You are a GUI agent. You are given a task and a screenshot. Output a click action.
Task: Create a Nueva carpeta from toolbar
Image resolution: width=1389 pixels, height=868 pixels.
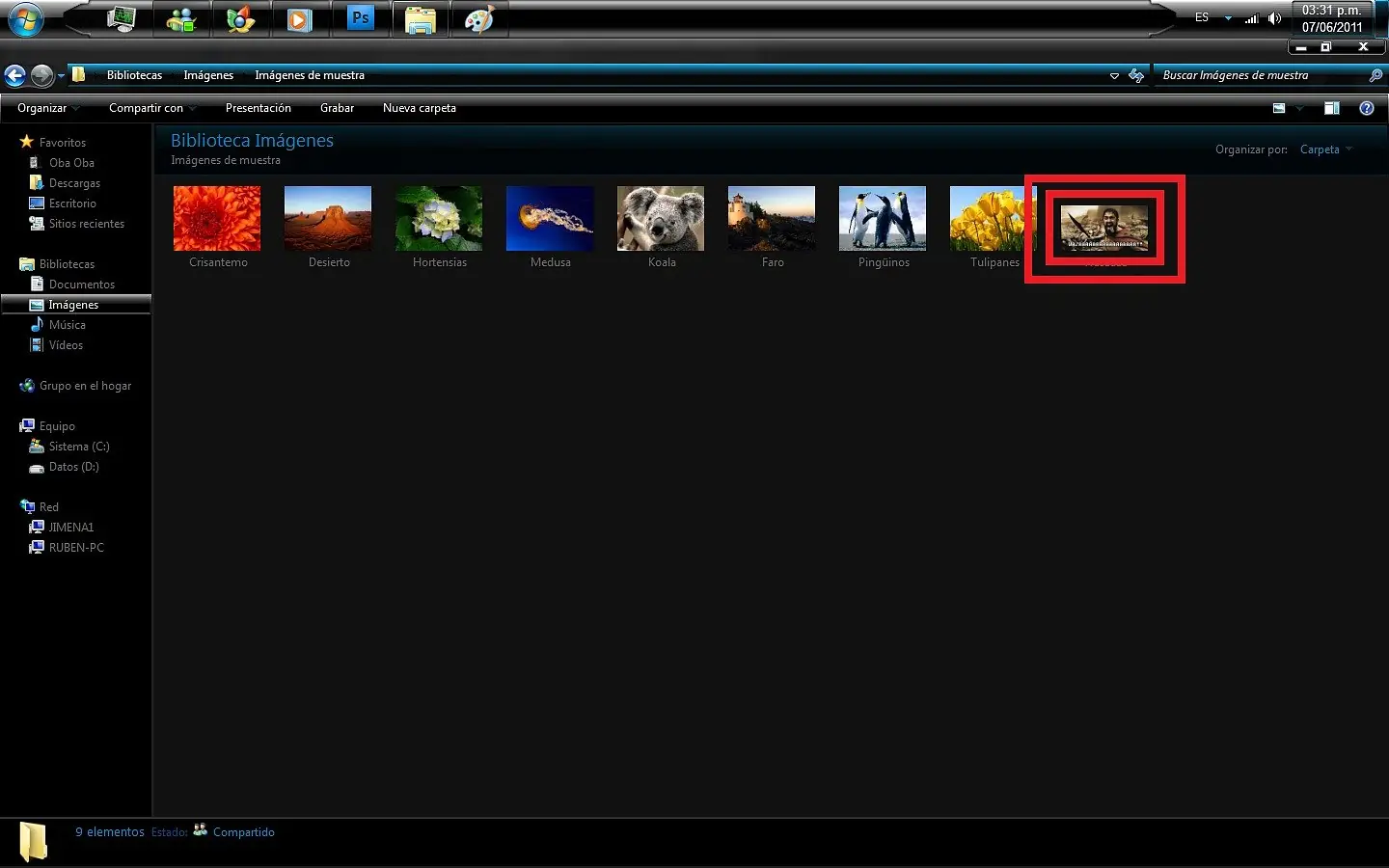(420, 108)
